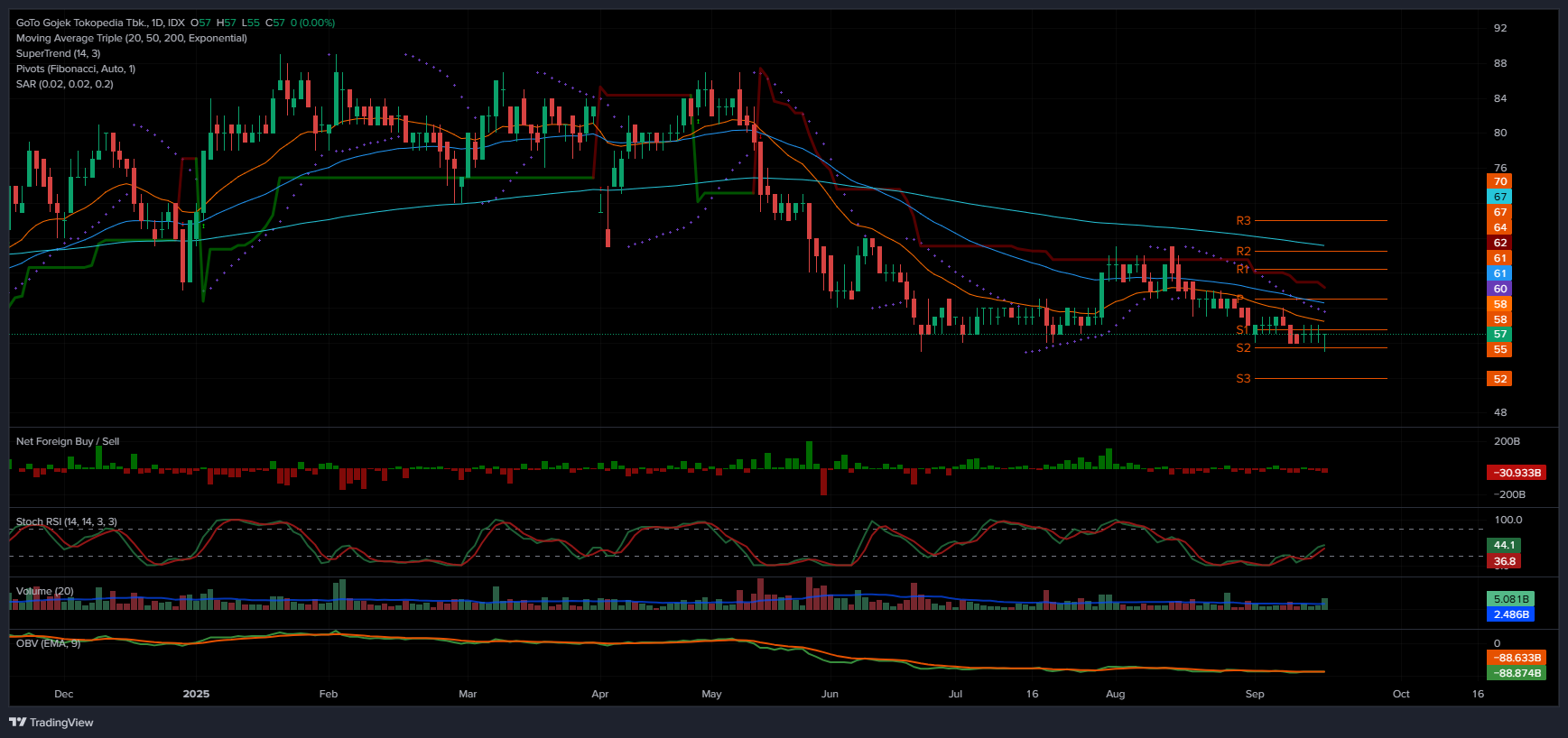
Task: Click the 0 (0.00%) change value
Action: click(x=312, y=23)
